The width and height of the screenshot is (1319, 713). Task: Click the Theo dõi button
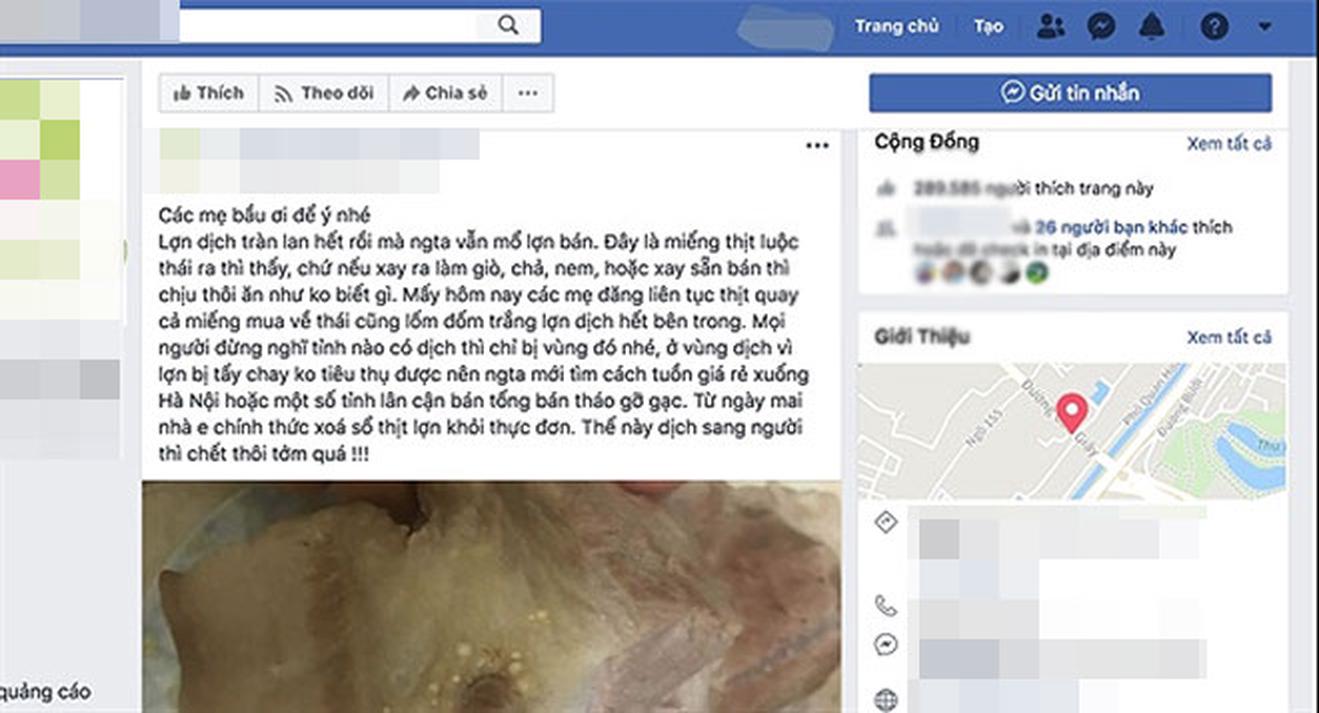tap(324, 93)
